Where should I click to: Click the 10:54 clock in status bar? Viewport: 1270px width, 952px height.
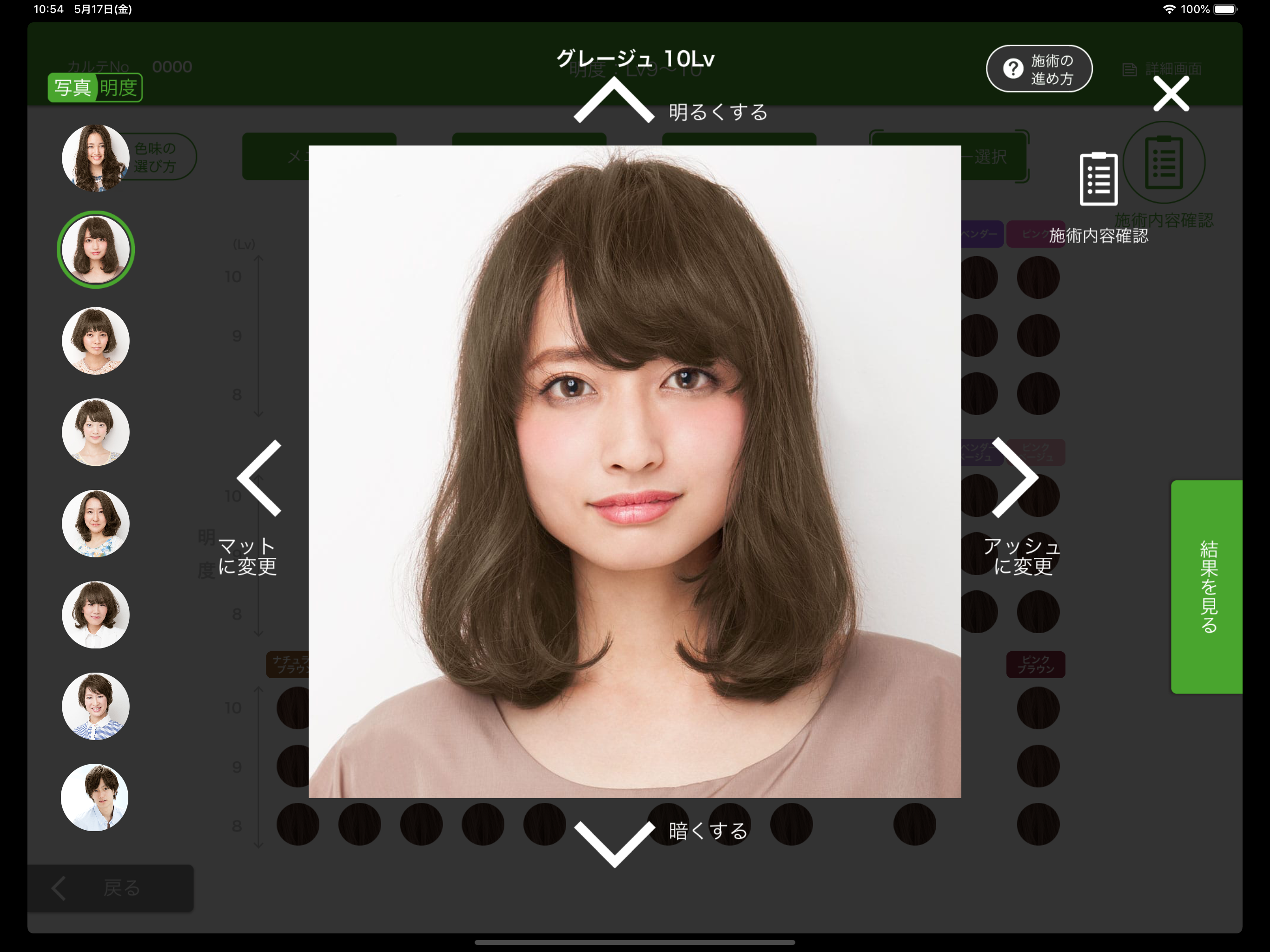[x=48, y=9]
